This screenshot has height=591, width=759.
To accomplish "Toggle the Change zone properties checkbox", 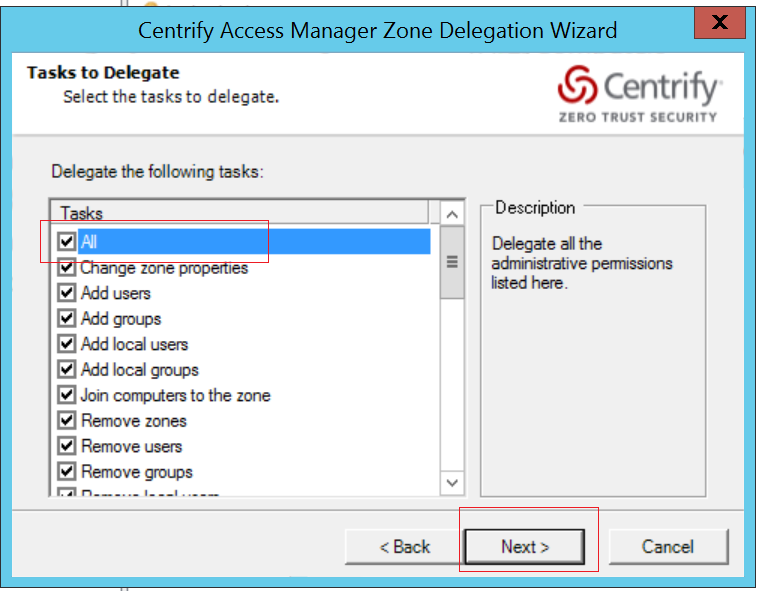I will click(x=67, y=268).
